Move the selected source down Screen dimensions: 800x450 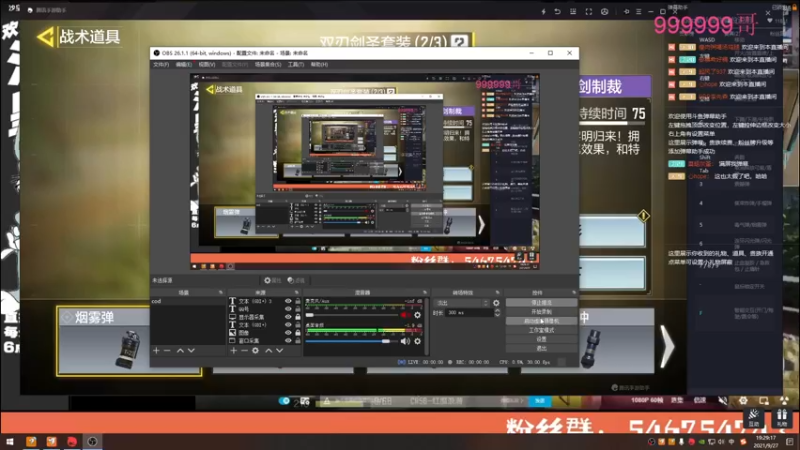280,351
